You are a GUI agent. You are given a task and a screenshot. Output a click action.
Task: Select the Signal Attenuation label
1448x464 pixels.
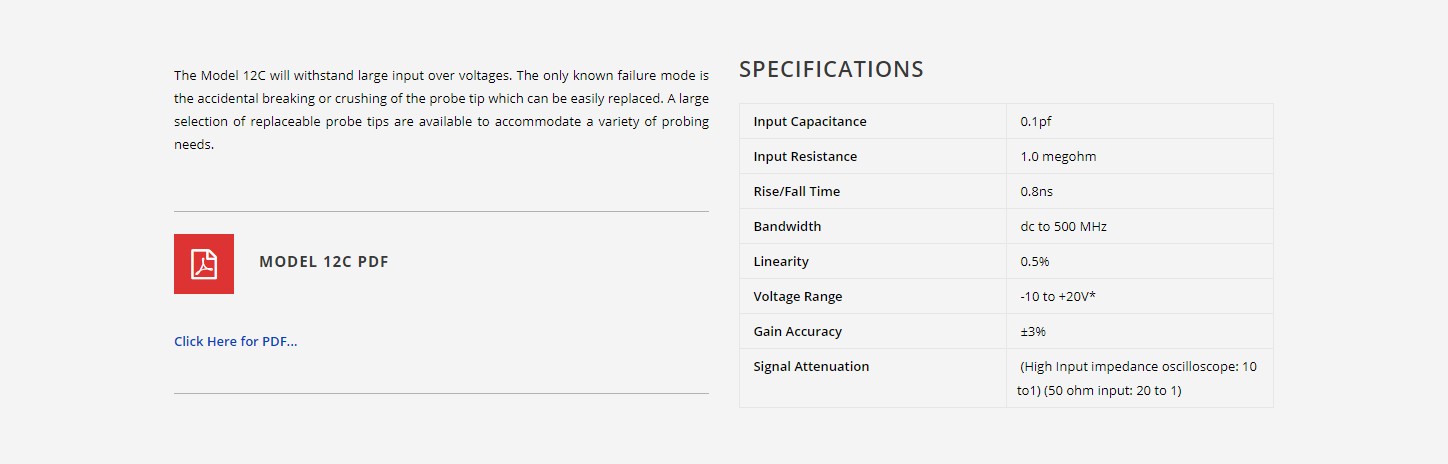[x=811, y=366]
